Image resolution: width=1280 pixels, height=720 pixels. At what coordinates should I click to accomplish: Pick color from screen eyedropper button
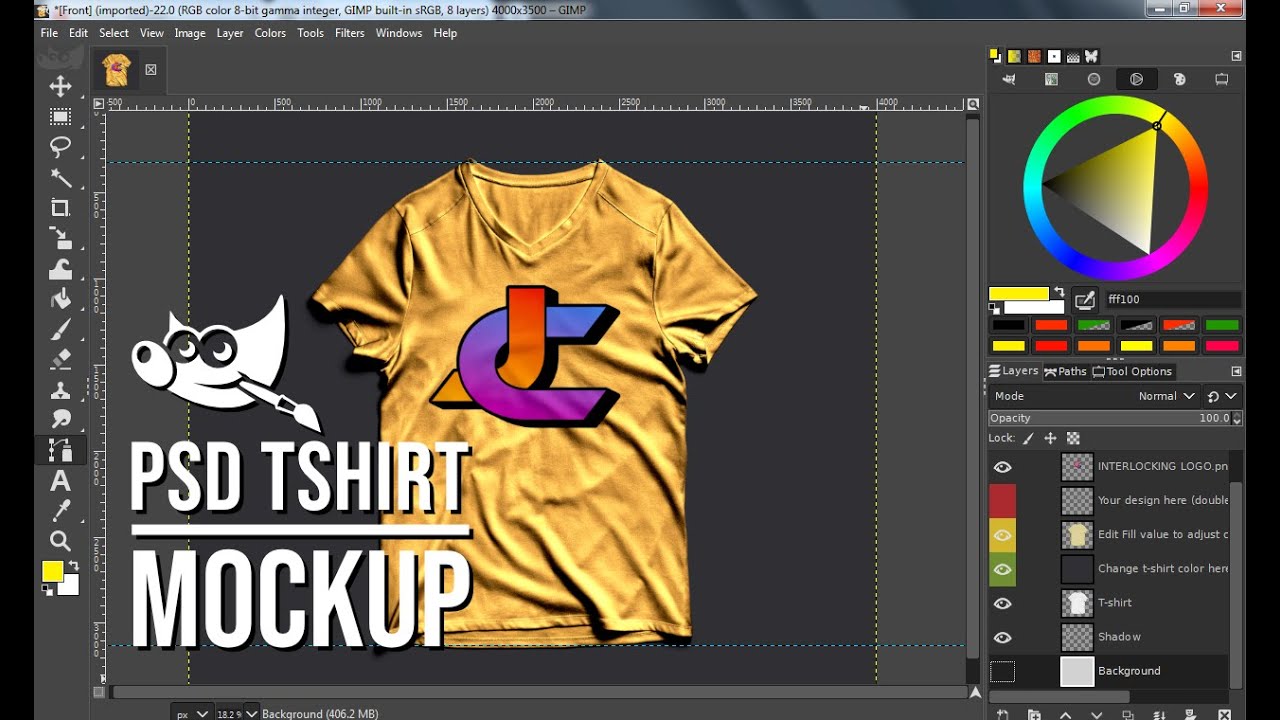tap(1085, 299)
